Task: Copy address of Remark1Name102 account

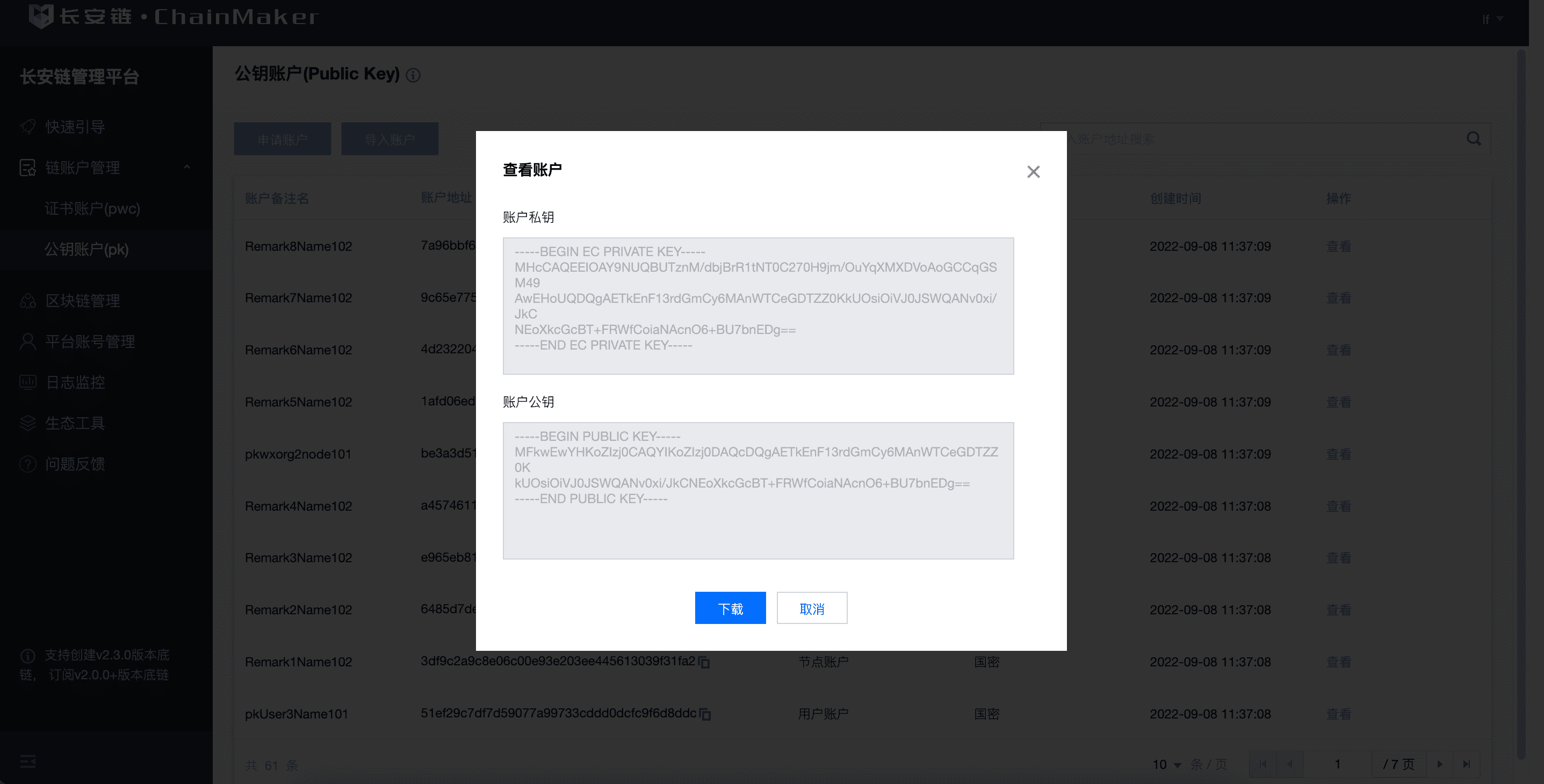Action: pos(705,662)
